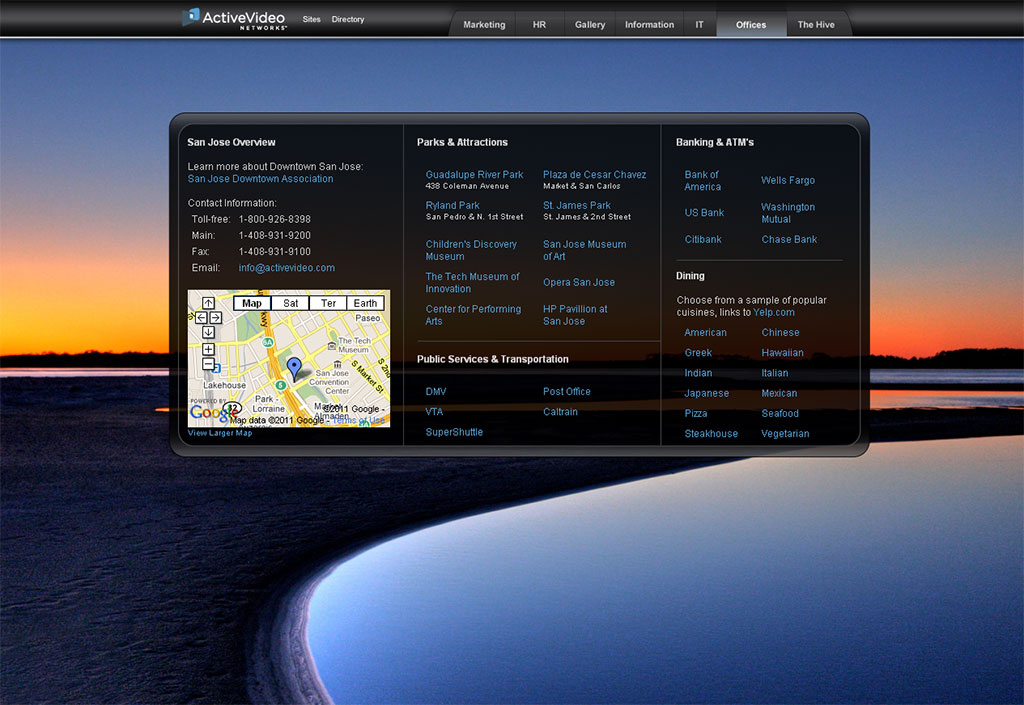Viewport: 1024px width, 705px height.
Task: Open the Japanese cuisine link
Action: (x=707, y=393)
